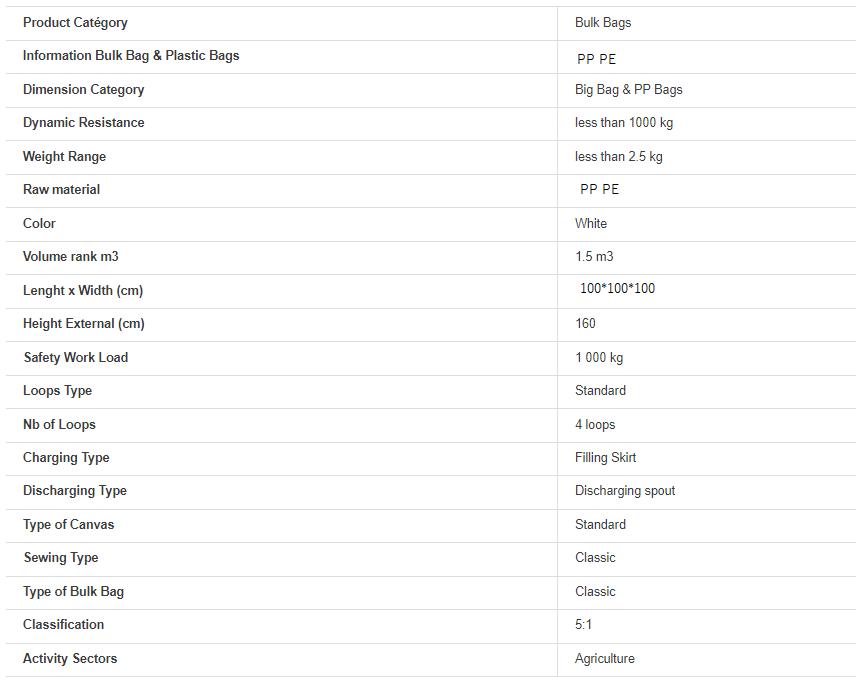Select the Big Bag & PP Bags value

tap(628, 90)
